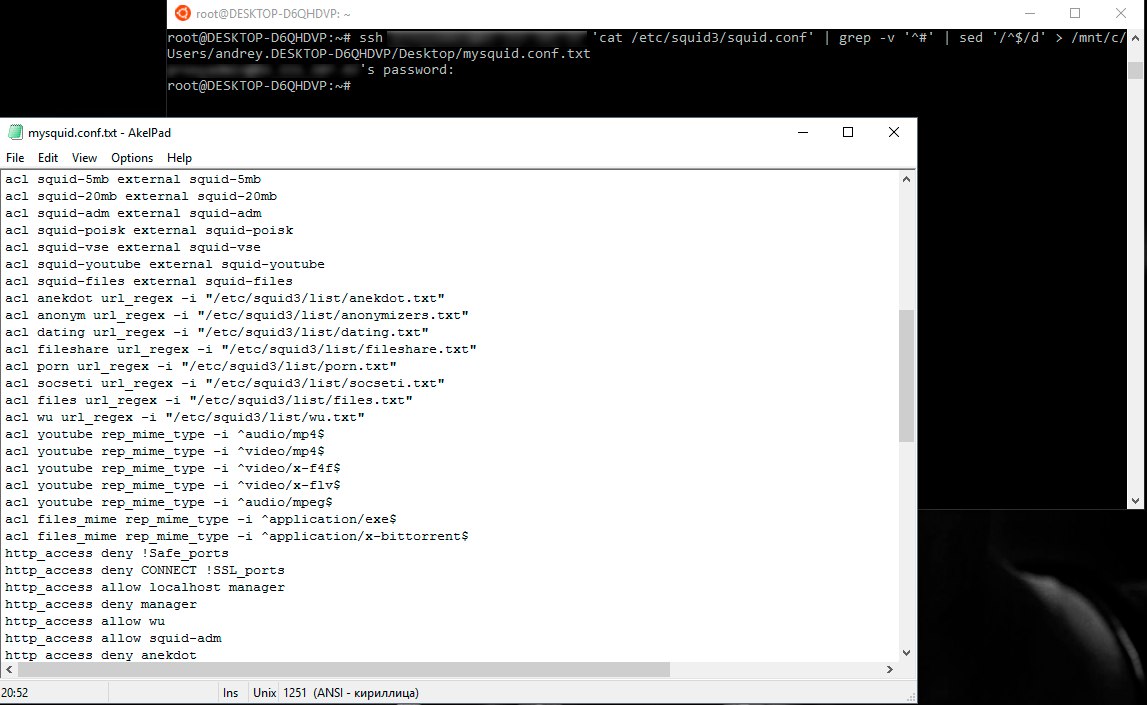This screenshot has width=1147, height=705.
Task: Click the youtube '^video/x-flv$' line
Action: tap(173, 486)
